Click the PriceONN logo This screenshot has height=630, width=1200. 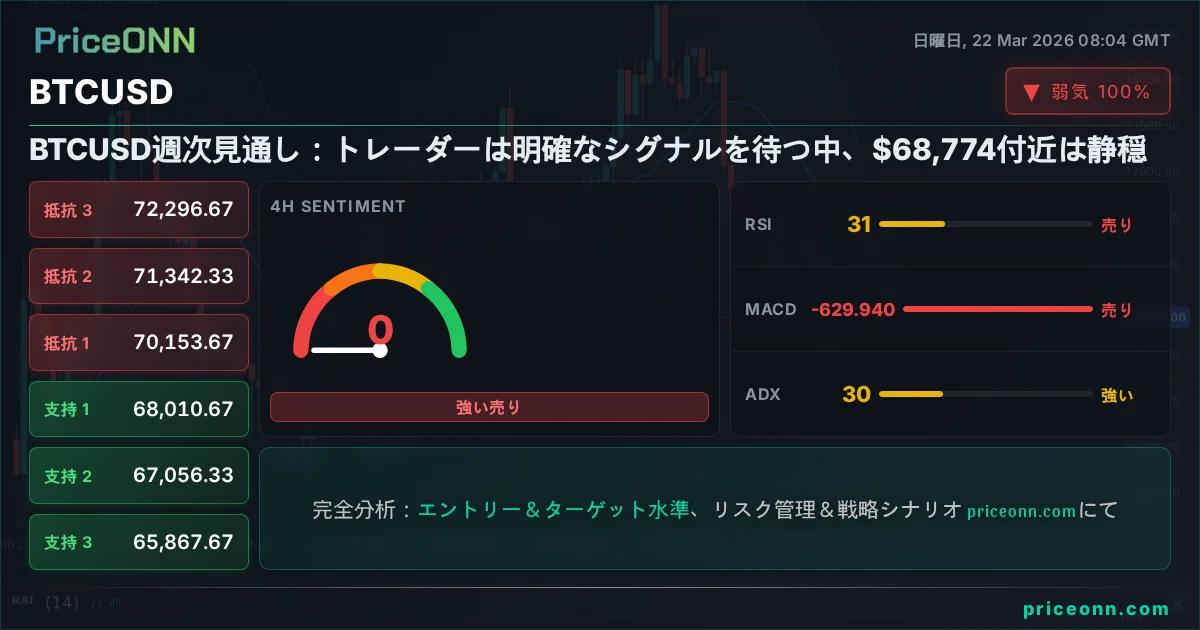point(115,40)
